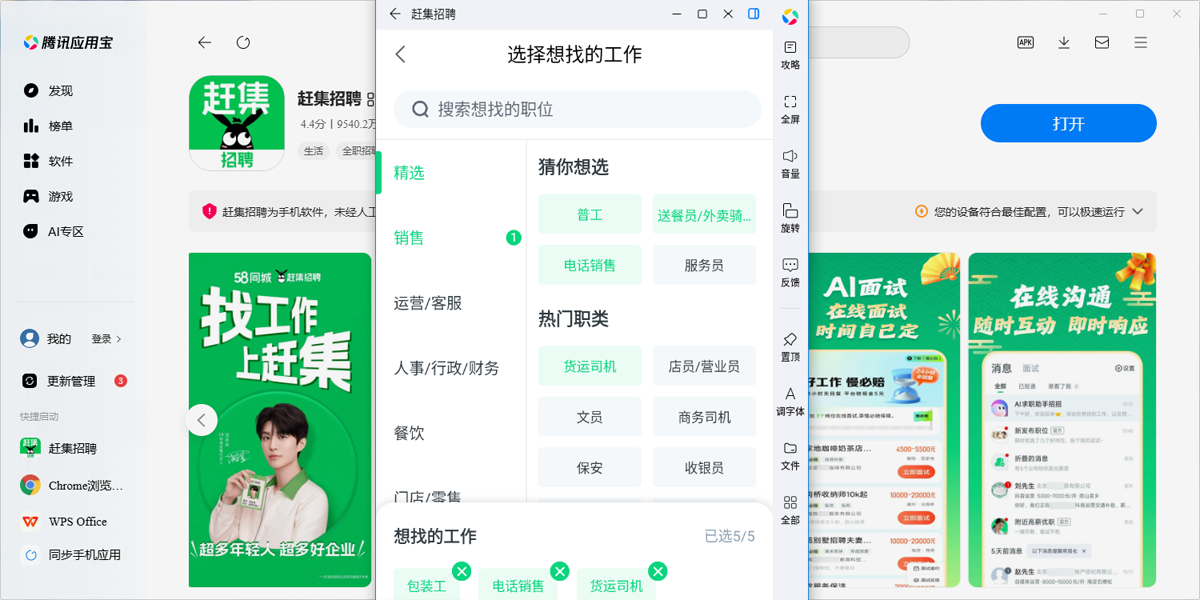Select 精选 category tab
The height and width of the screenshot is (600, 1200).
409,173
